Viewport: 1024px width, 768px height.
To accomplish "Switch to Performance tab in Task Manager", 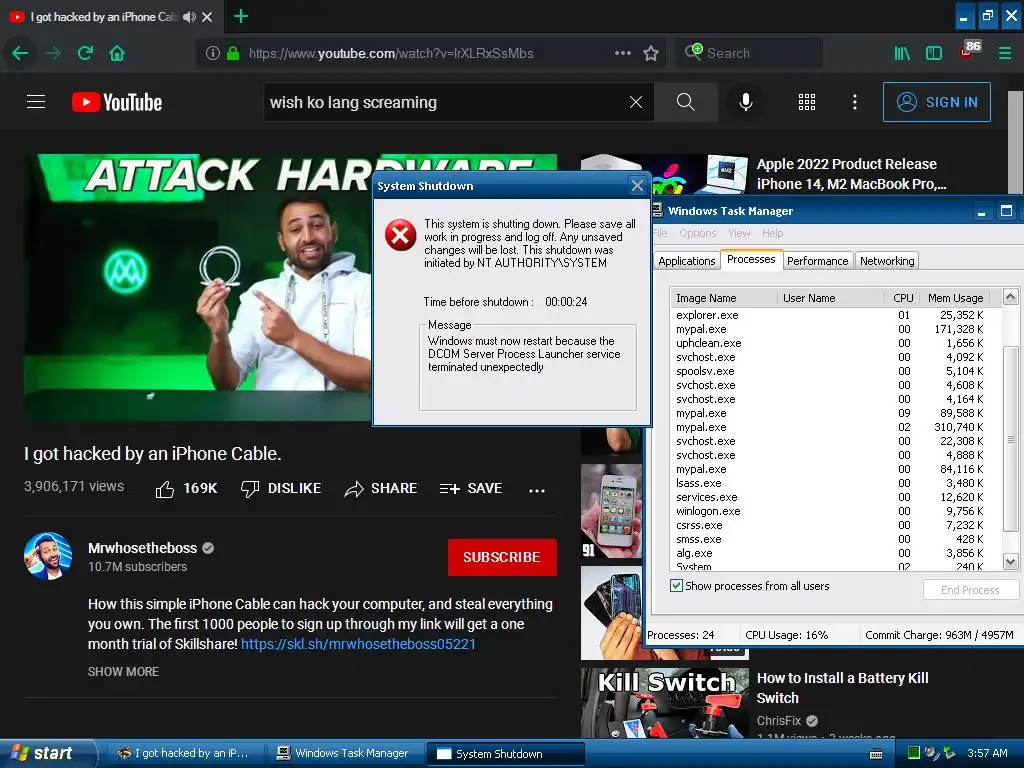I will (x=817, y=261).
